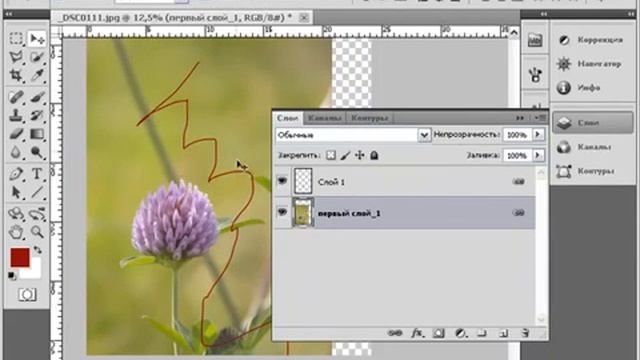
Task: Select the Line tool
Action: click(x=37, y=192)
